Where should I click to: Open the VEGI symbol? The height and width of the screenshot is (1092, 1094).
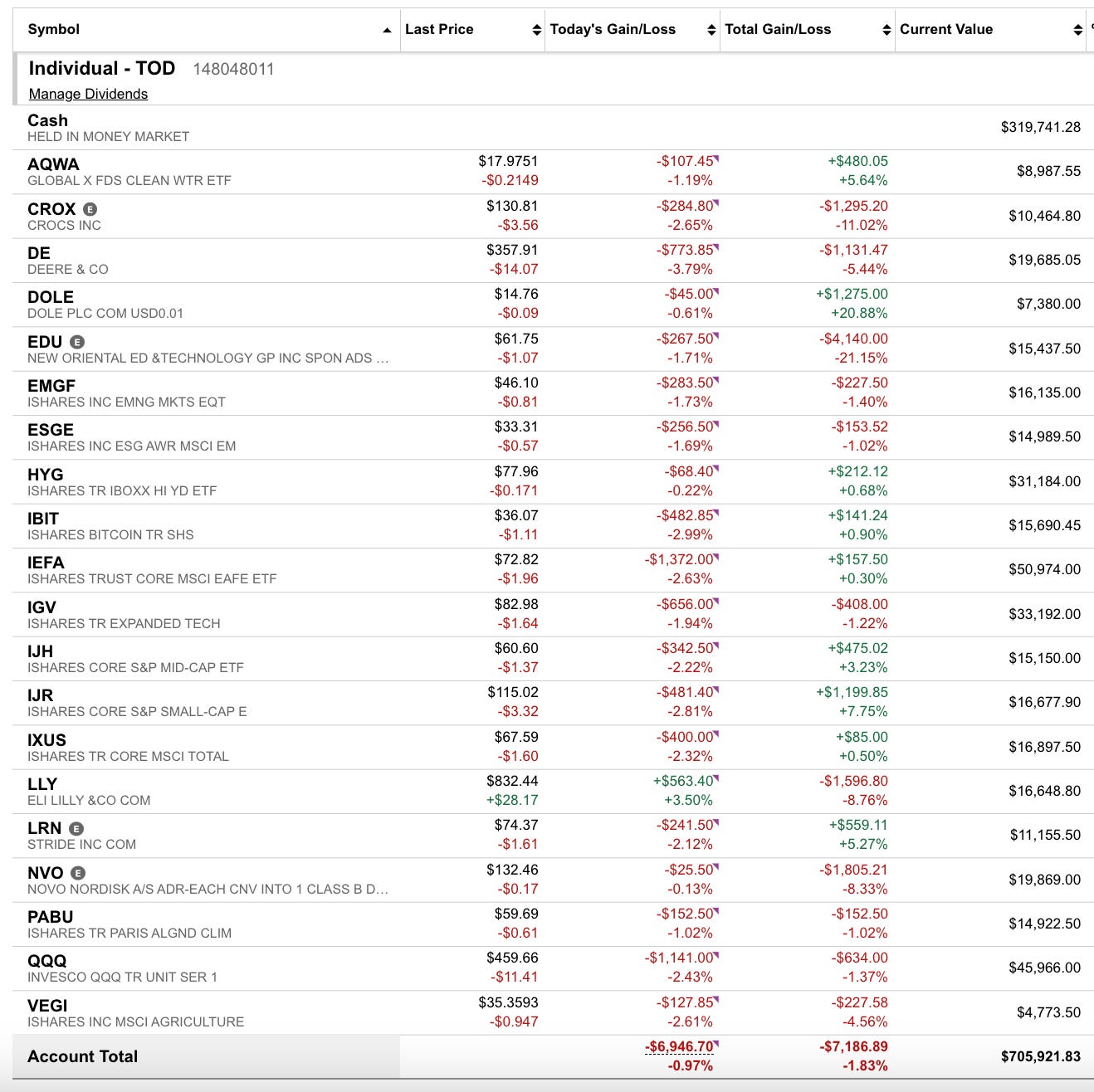pos(47,1006)
